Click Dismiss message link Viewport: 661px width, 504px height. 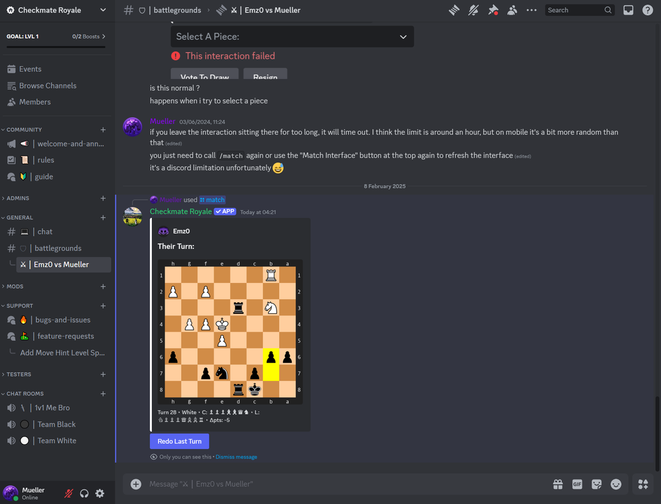coord(236,457)
